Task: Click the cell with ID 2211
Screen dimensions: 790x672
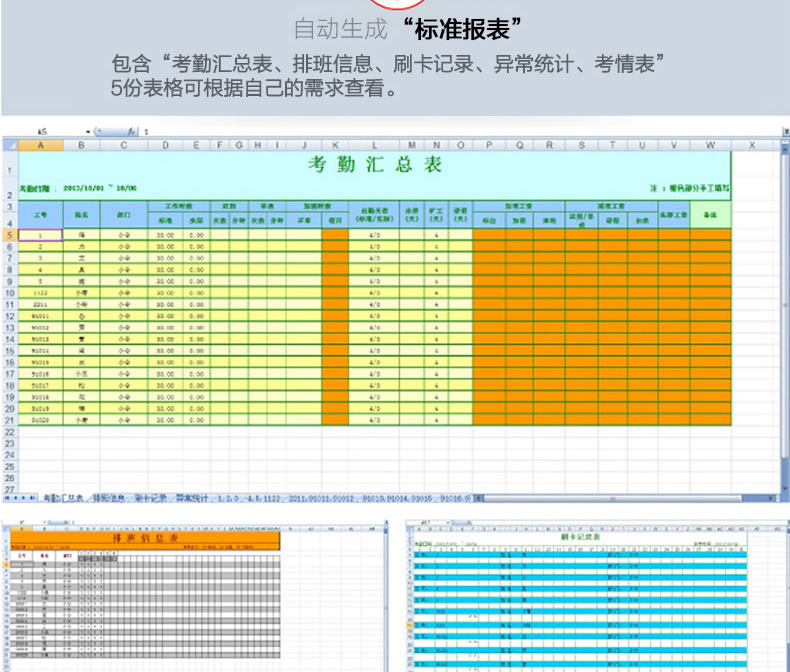Action: [41, 305]
